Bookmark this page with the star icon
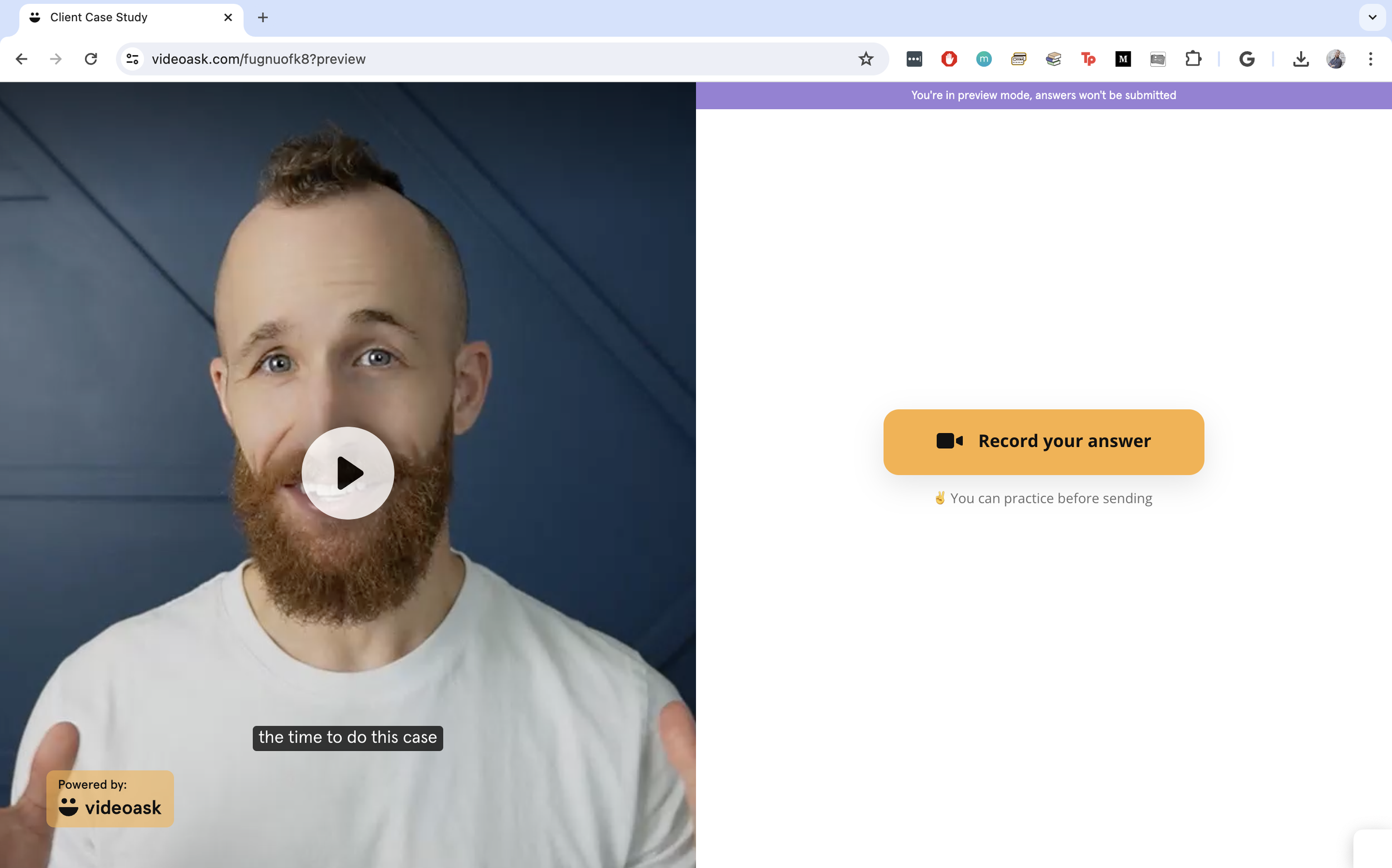This screenshot has width=1392, height=868. point(866,58)
